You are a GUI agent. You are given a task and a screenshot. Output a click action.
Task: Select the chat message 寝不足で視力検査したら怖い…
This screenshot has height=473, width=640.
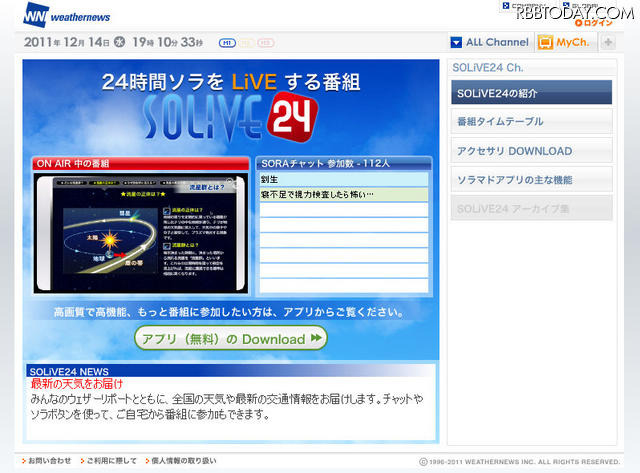(344, 194)
